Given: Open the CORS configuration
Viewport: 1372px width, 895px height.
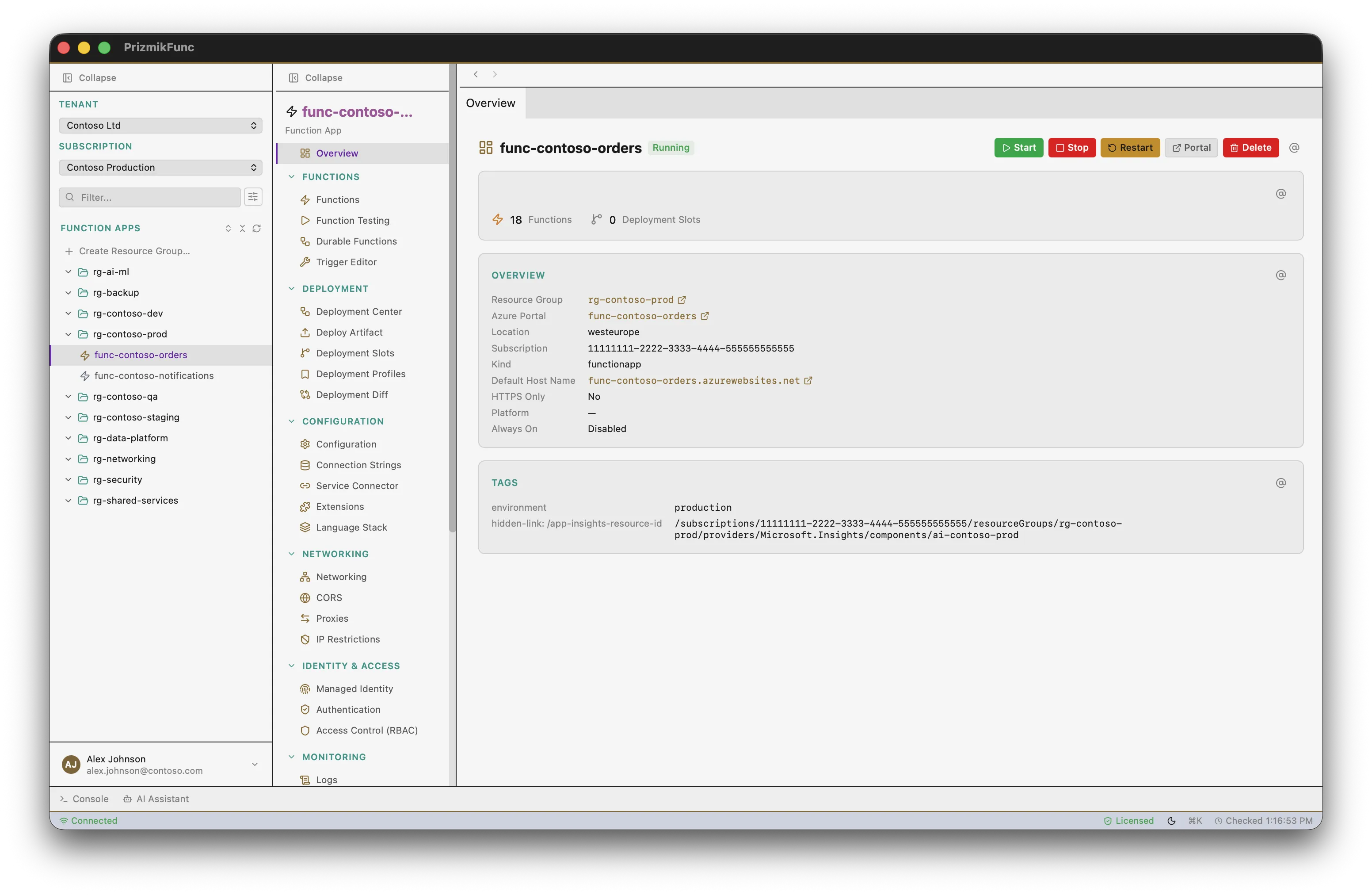Looking at the screenshot, I should tap(328, 597).
